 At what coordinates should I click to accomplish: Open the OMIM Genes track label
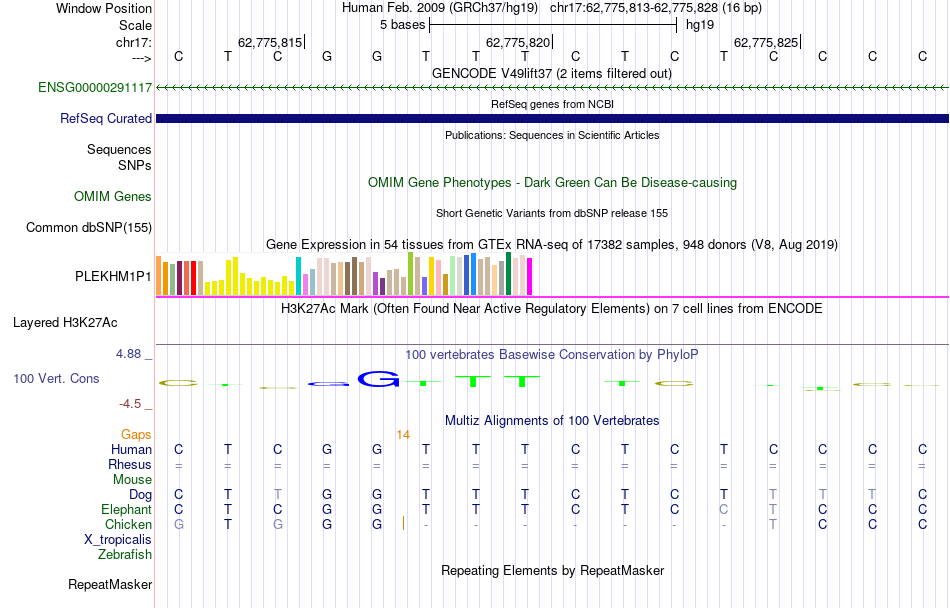[x=113, y=197]
